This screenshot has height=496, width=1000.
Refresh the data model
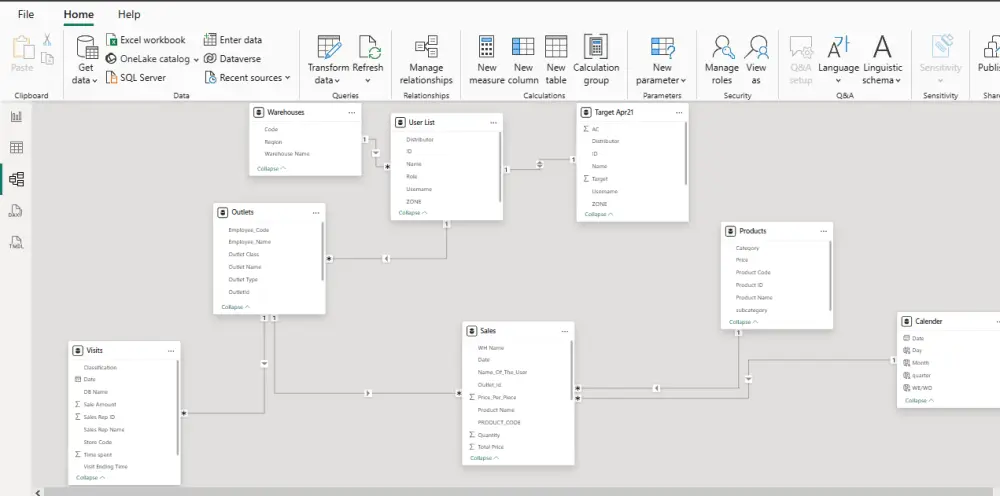368,59
